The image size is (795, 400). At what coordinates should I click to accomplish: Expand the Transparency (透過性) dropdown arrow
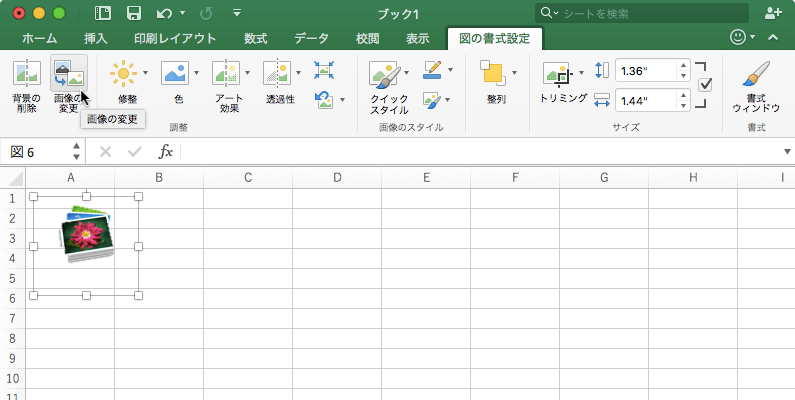coord(298,73)
